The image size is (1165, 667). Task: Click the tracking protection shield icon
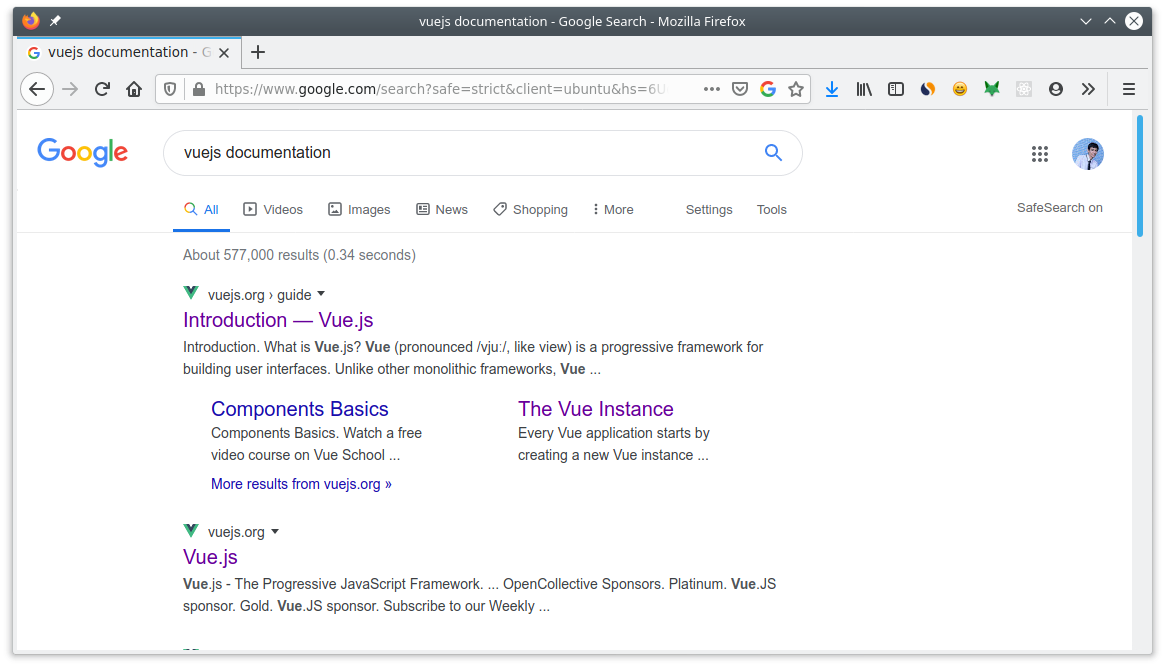click(170, 89)
